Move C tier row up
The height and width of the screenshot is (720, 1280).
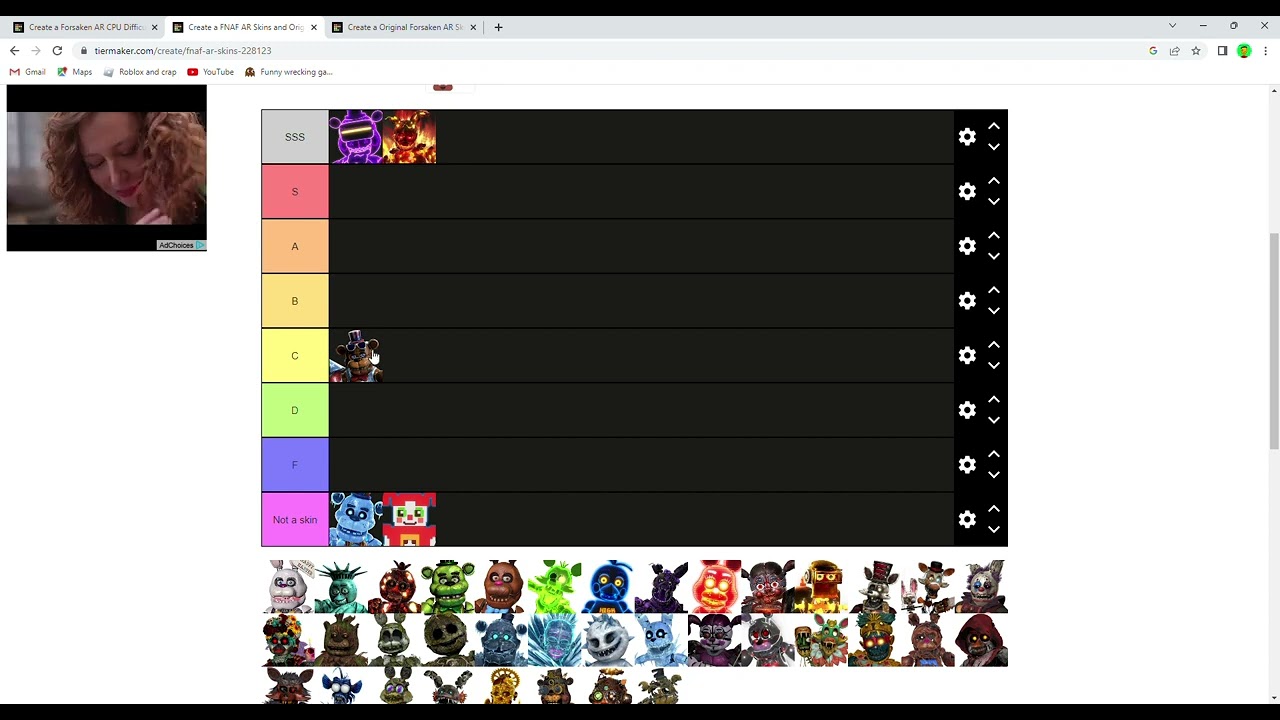(994, 345)
